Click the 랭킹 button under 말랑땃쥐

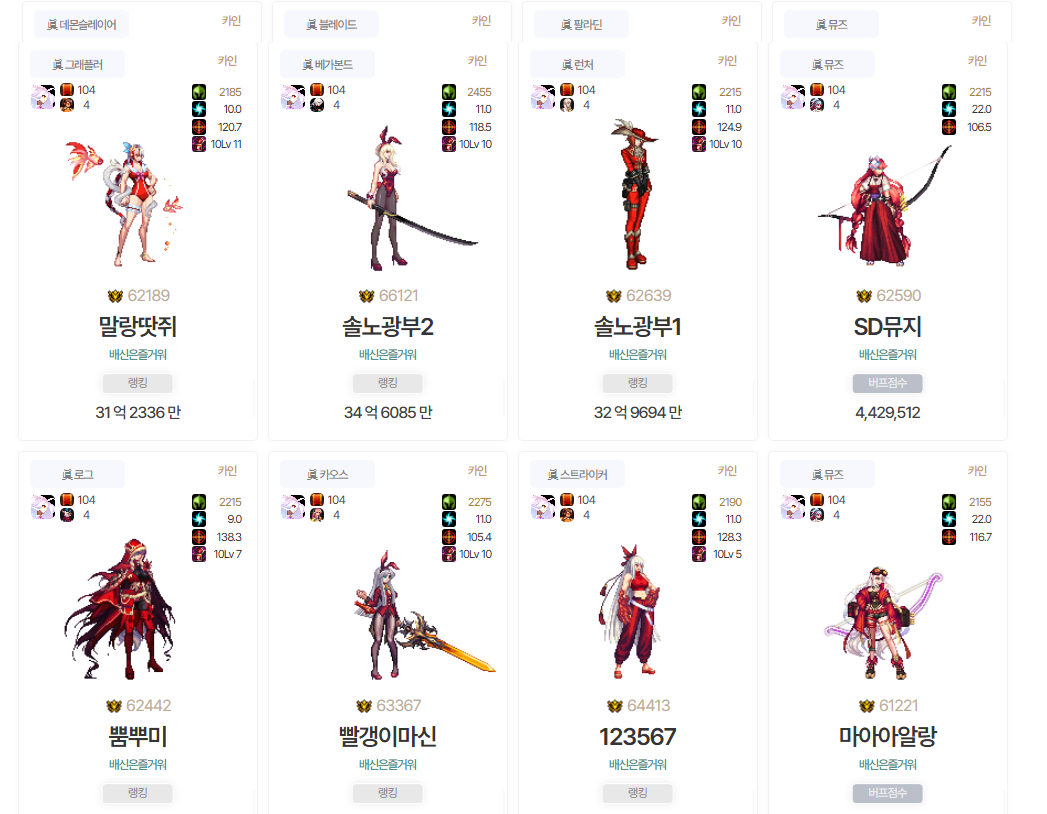(x=138, y=383)
